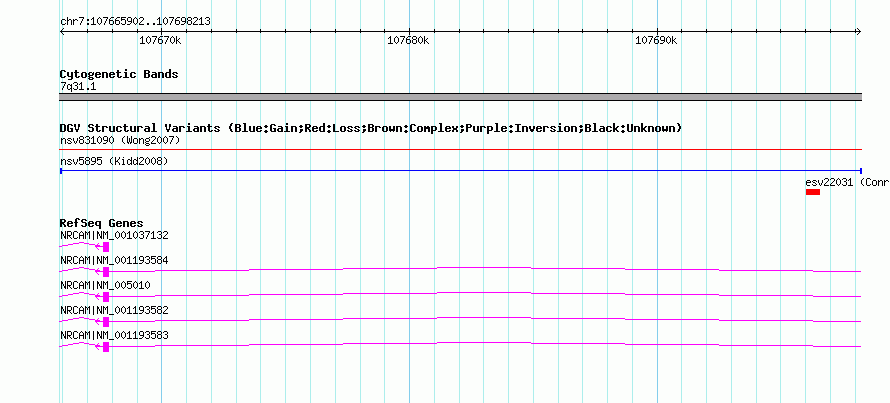Click the magenta exon box of NM_001193582
Image resolution: width=890 pixels, height=403 pixels.
[106, 322]
